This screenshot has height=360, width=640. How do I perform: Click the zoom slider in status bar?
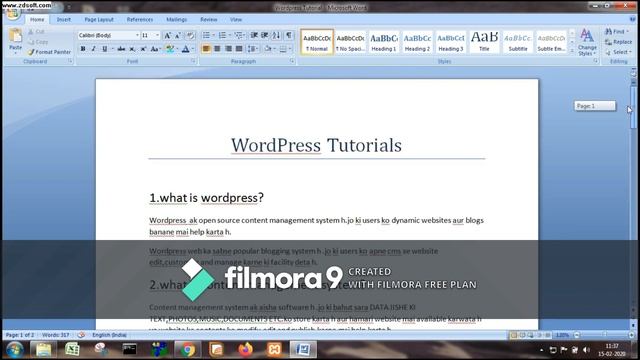pyautogui.click(x=604, y=335)
